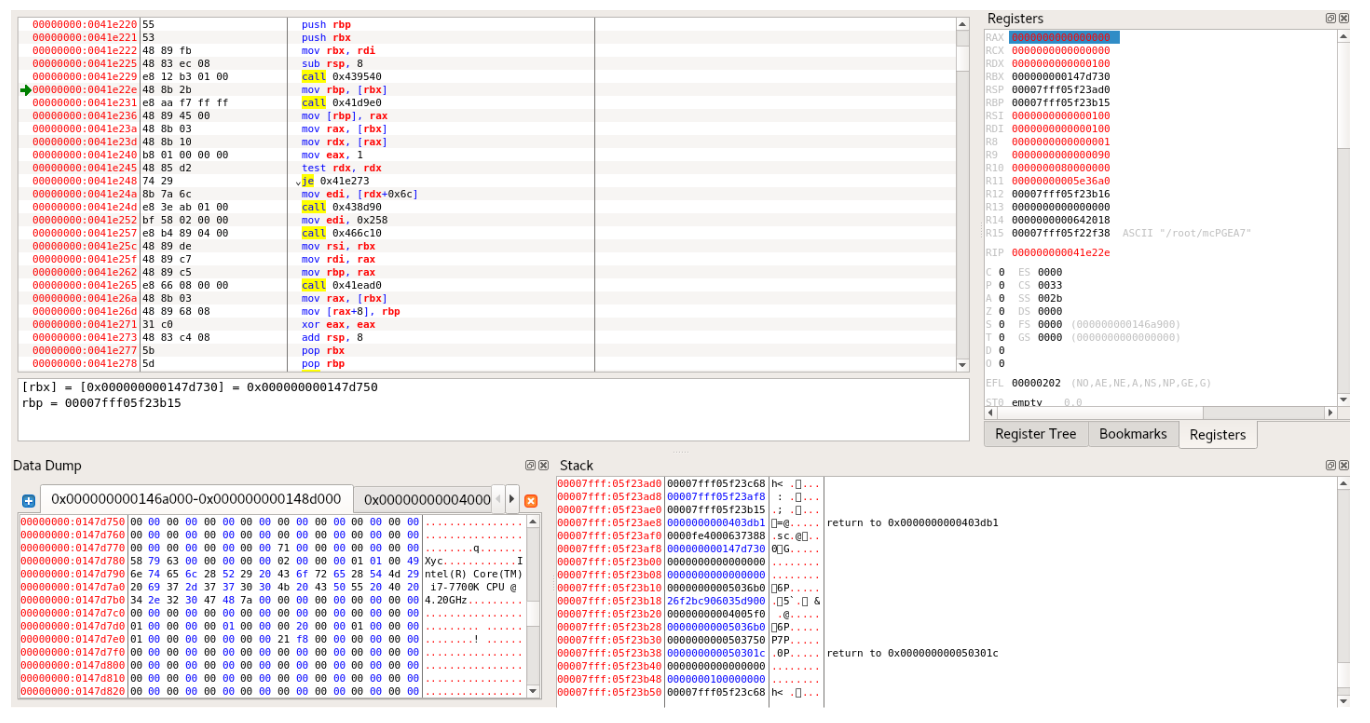The height and width of the screenshot is (723, 1370).
Task: Close the Registers panel
Action: (1343, 18)
